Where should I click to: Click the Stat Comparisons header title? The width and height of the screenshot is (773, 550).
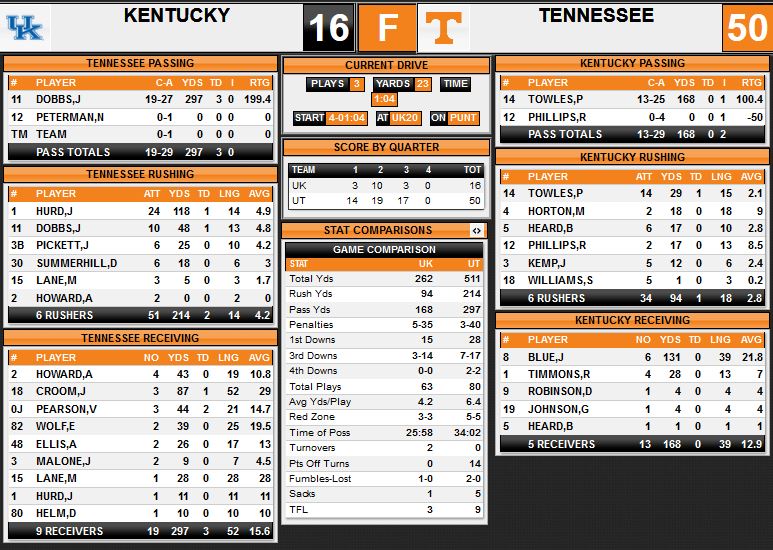378,230
